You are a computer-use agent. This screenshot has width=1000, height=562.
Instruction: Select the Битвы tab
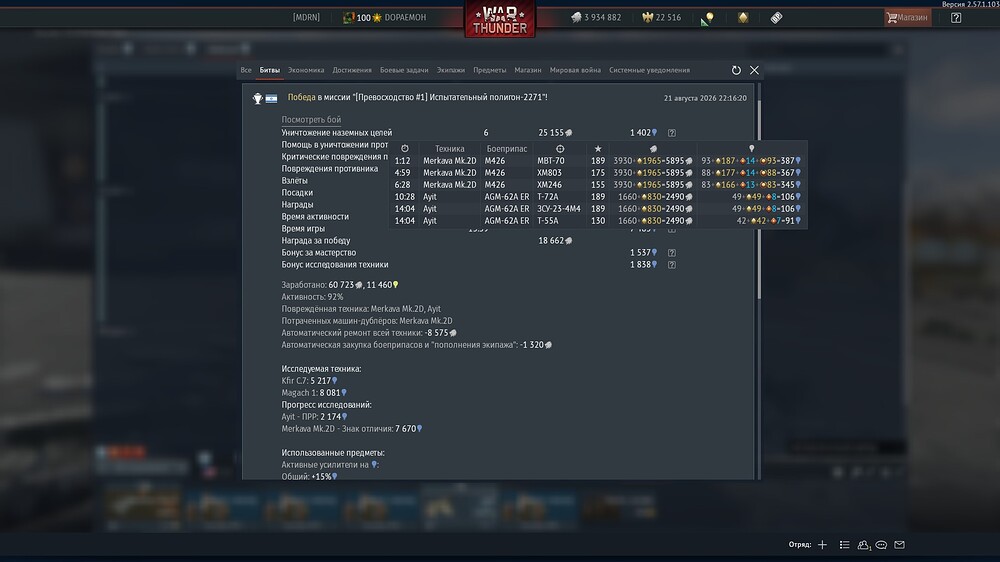[270, 70]
